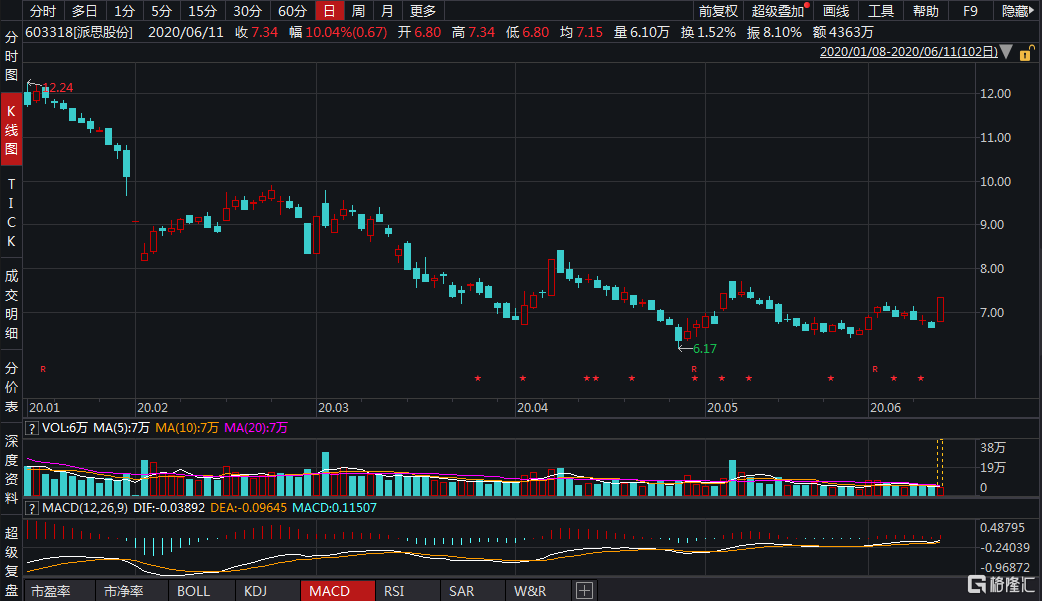The image size is (1042, 601).
Task: Click the 隐藏 hide panel arrow
Action: 1016,11
